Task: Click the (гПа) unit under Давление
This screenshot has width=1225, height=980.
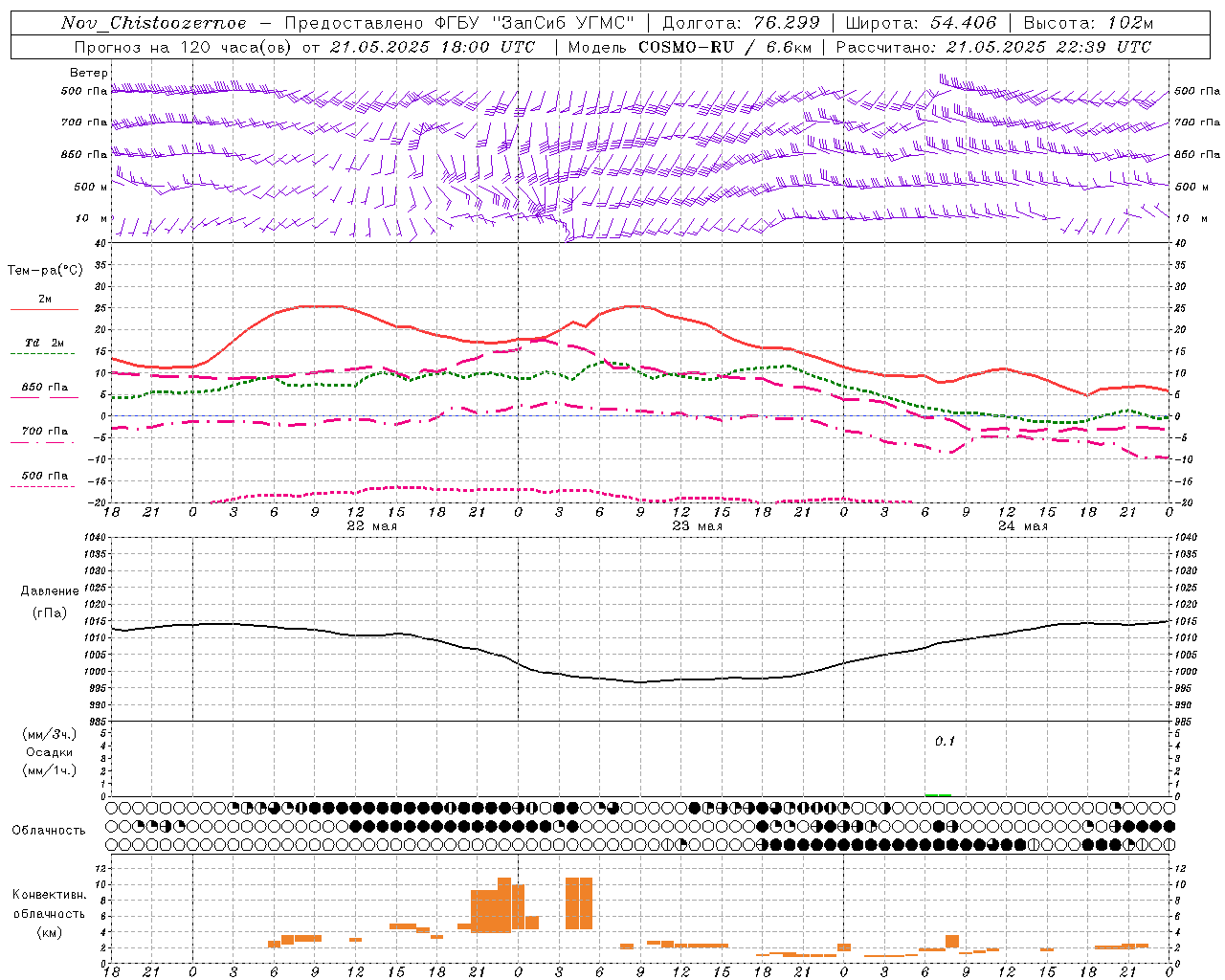Action: (x=50, y=613)
